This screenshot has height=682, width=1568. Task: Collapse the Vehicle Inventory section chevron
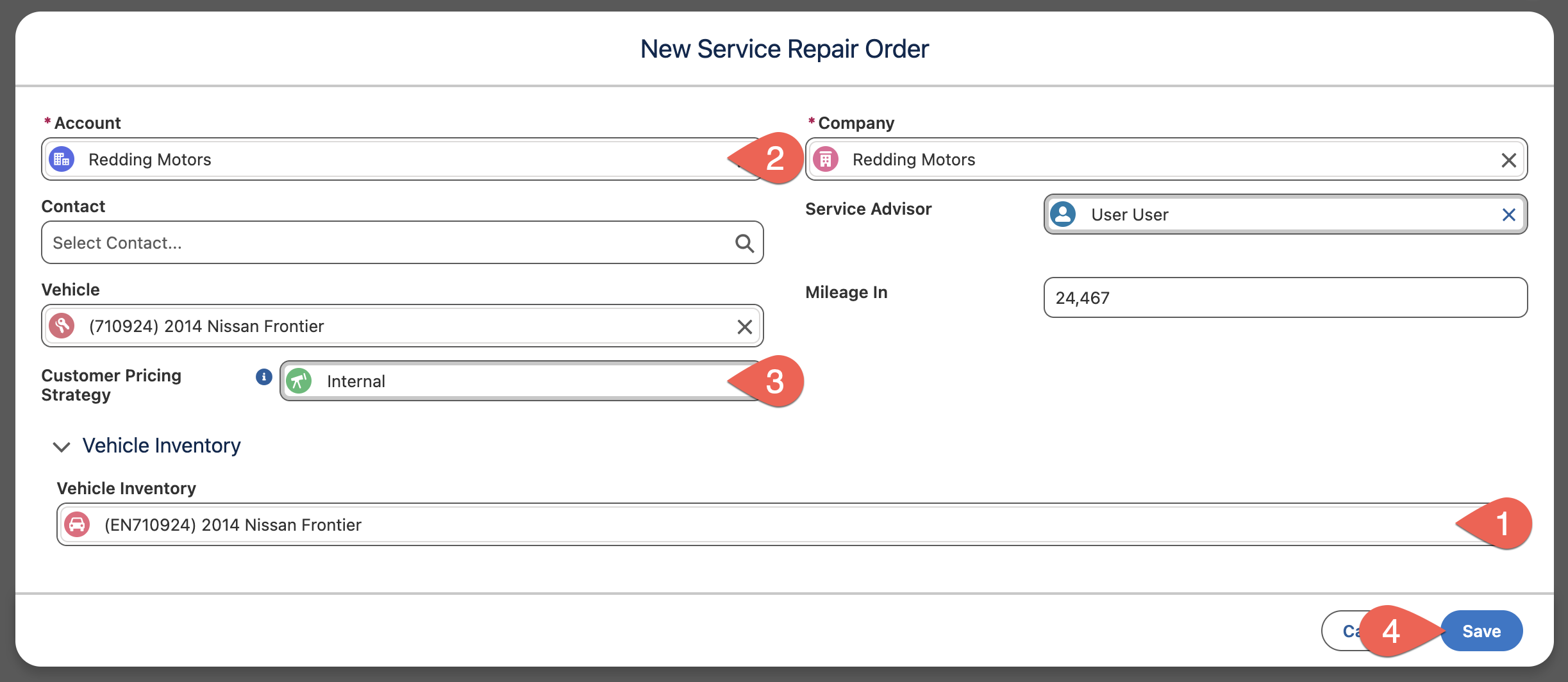61,446
